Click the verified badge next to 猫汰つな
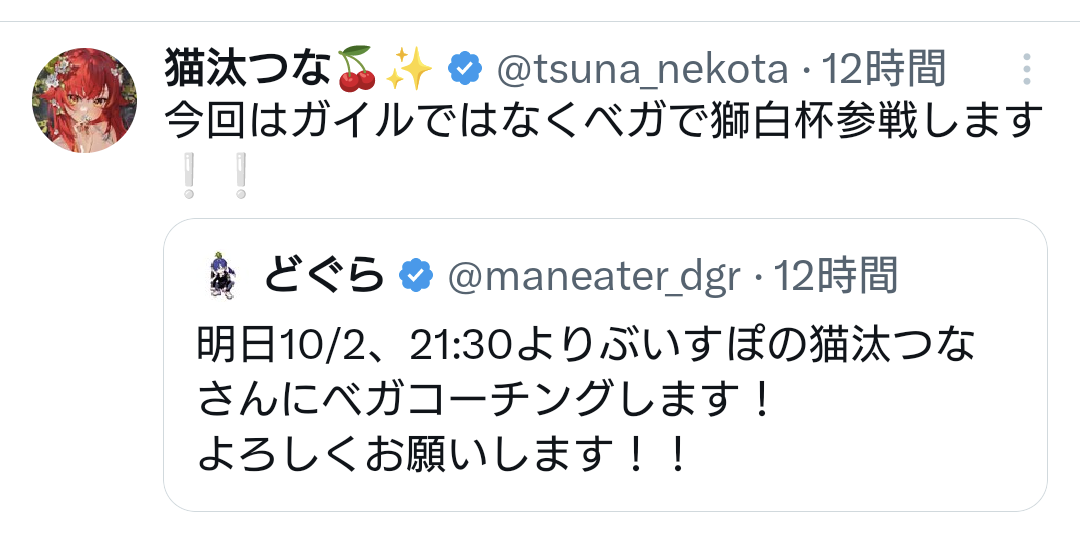1080x538 pixels. pos(464,69)
